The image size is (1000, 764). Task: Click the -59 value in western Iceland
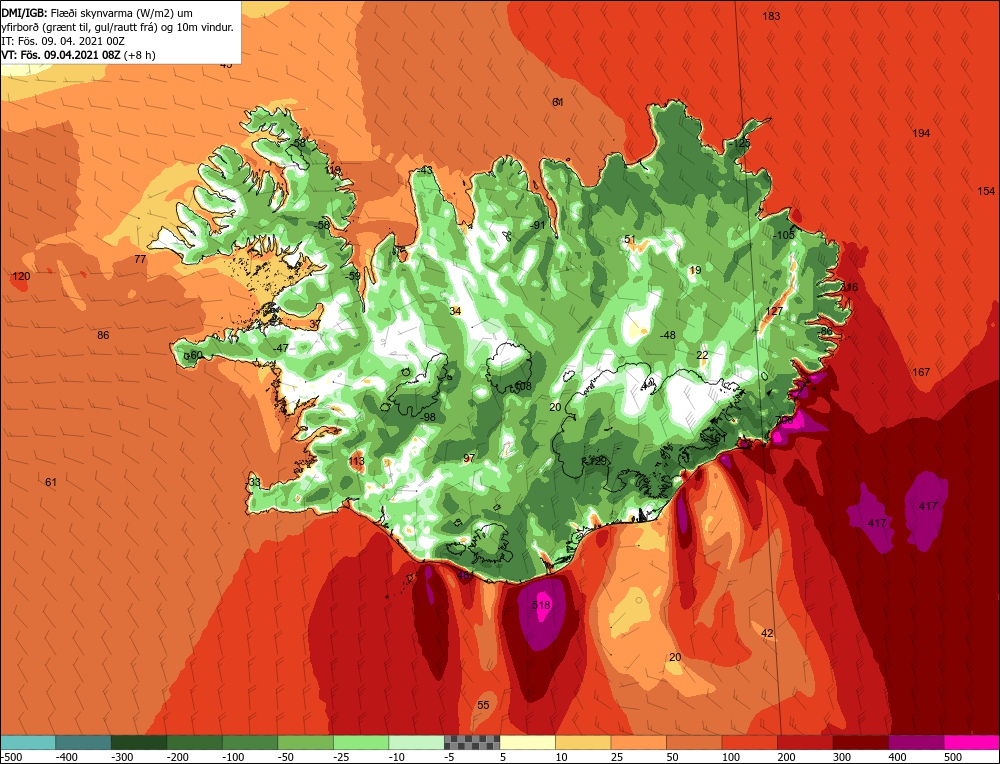click(352, 276)
